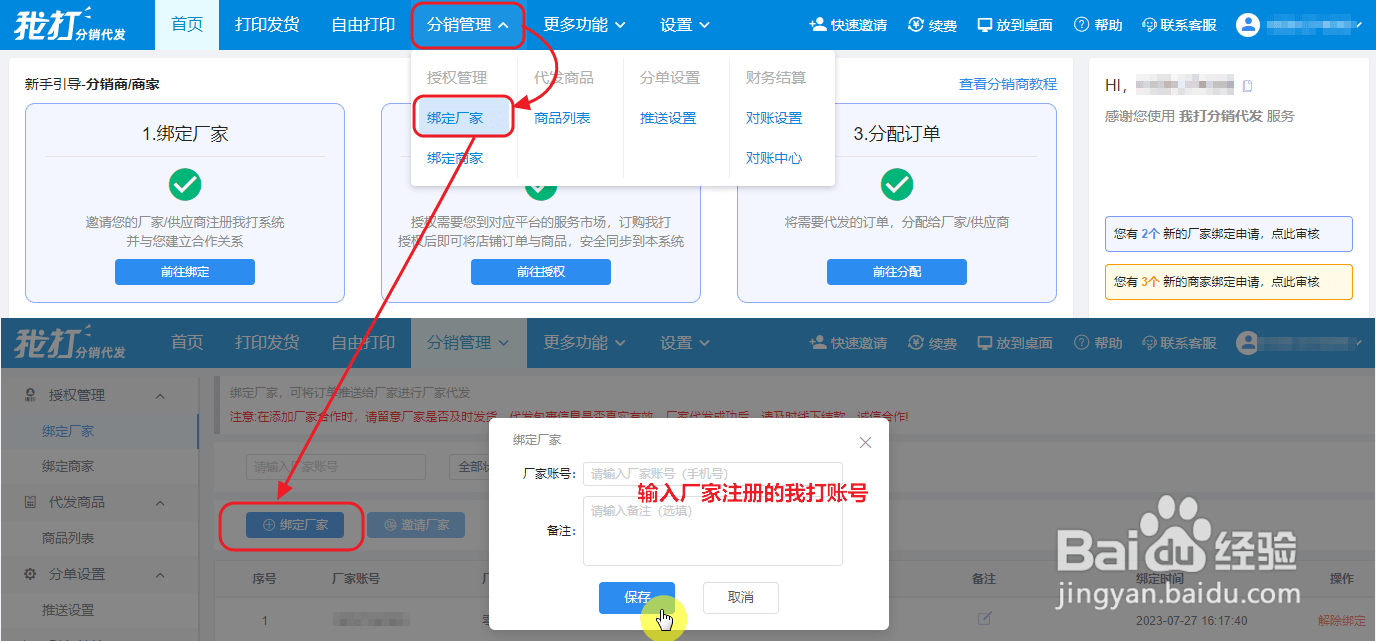1376x641 pixels.
Task: Click the 解除绑定 link in row 1
Action: [x=1341, y=620]
